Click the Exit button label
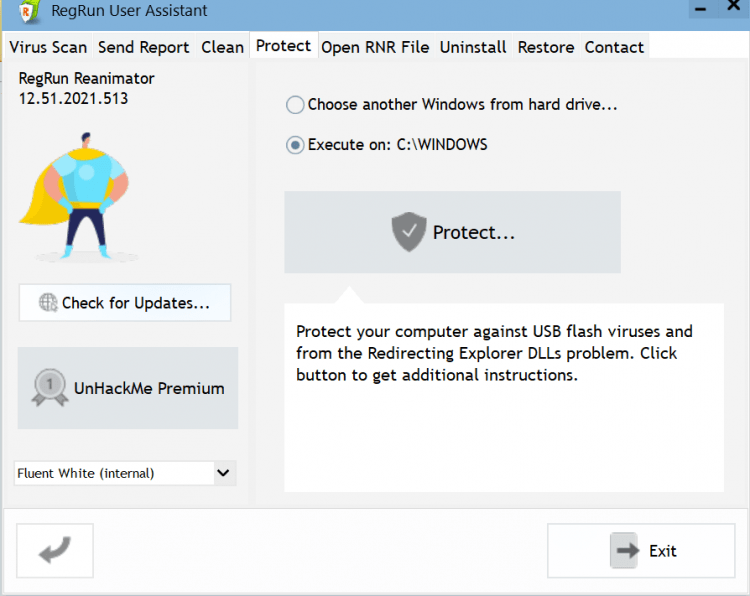 pos(663,551)
